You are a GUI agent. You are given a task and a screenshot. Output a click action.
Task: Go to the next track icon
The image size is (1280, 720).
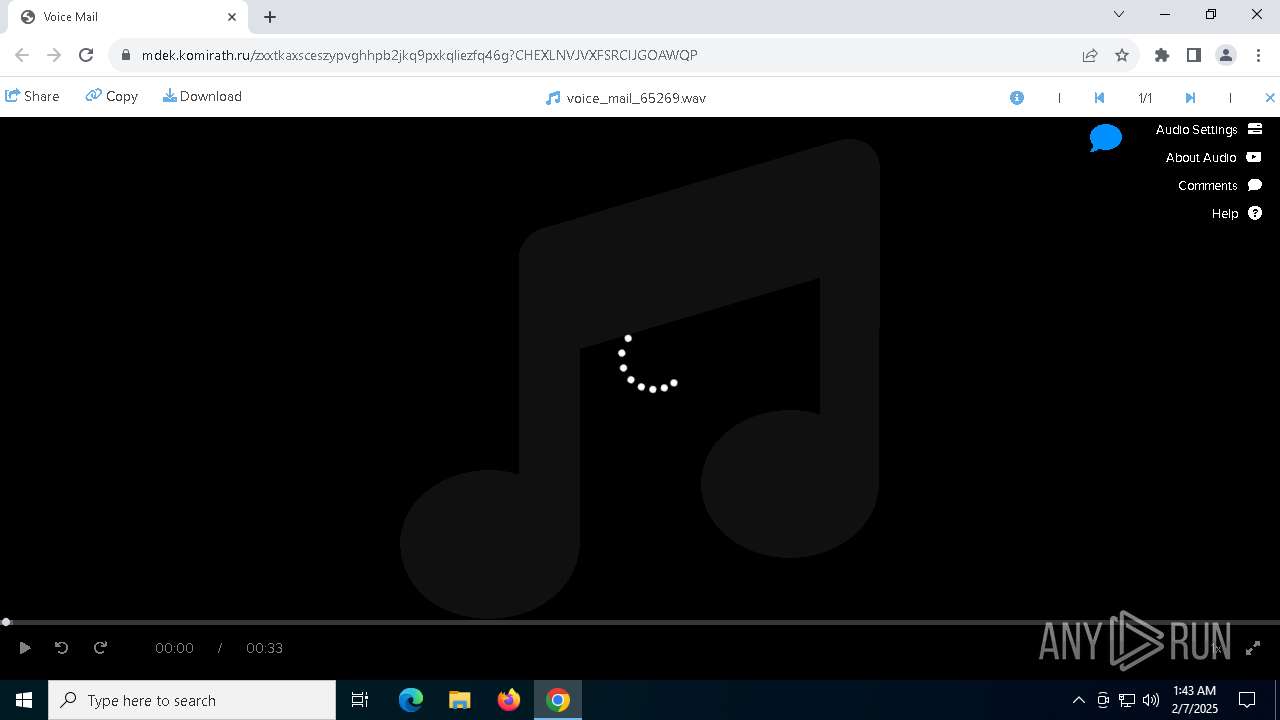click(x=1190, y=98)
